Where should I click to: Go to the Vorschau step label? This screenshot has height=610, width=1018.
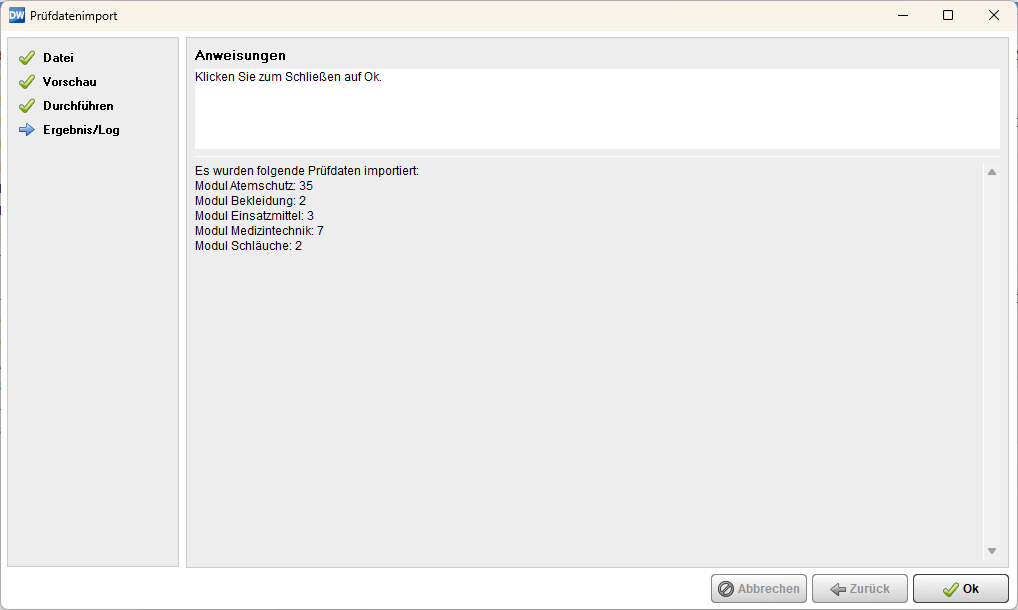(69, 82)
